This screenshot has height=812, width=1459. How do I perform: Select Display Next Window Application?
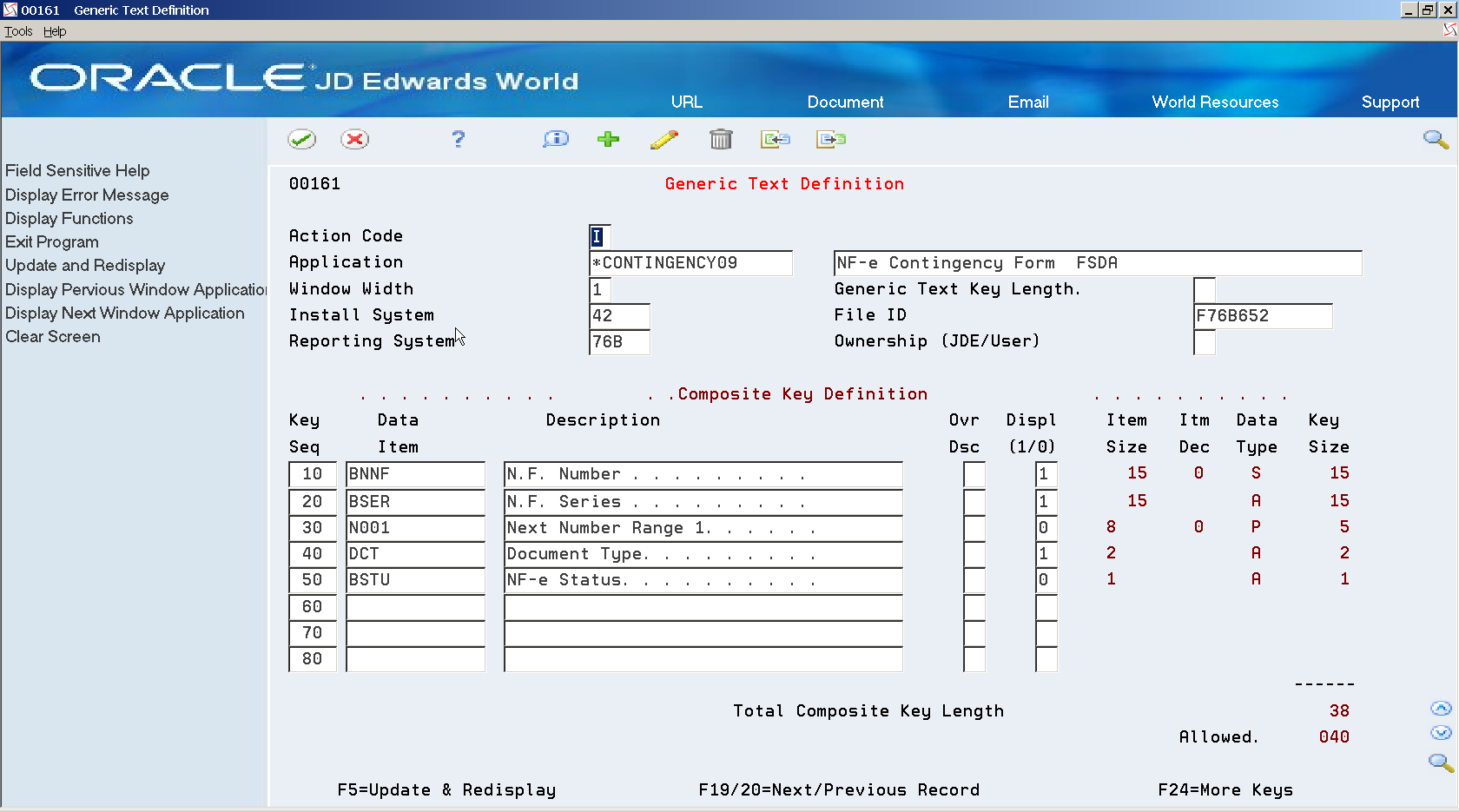pos(125,313)
